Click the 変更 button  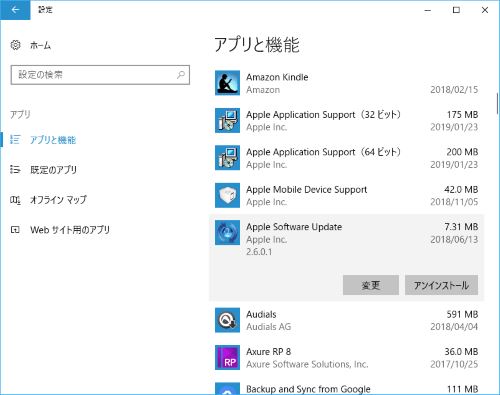(x=371, y=285)
